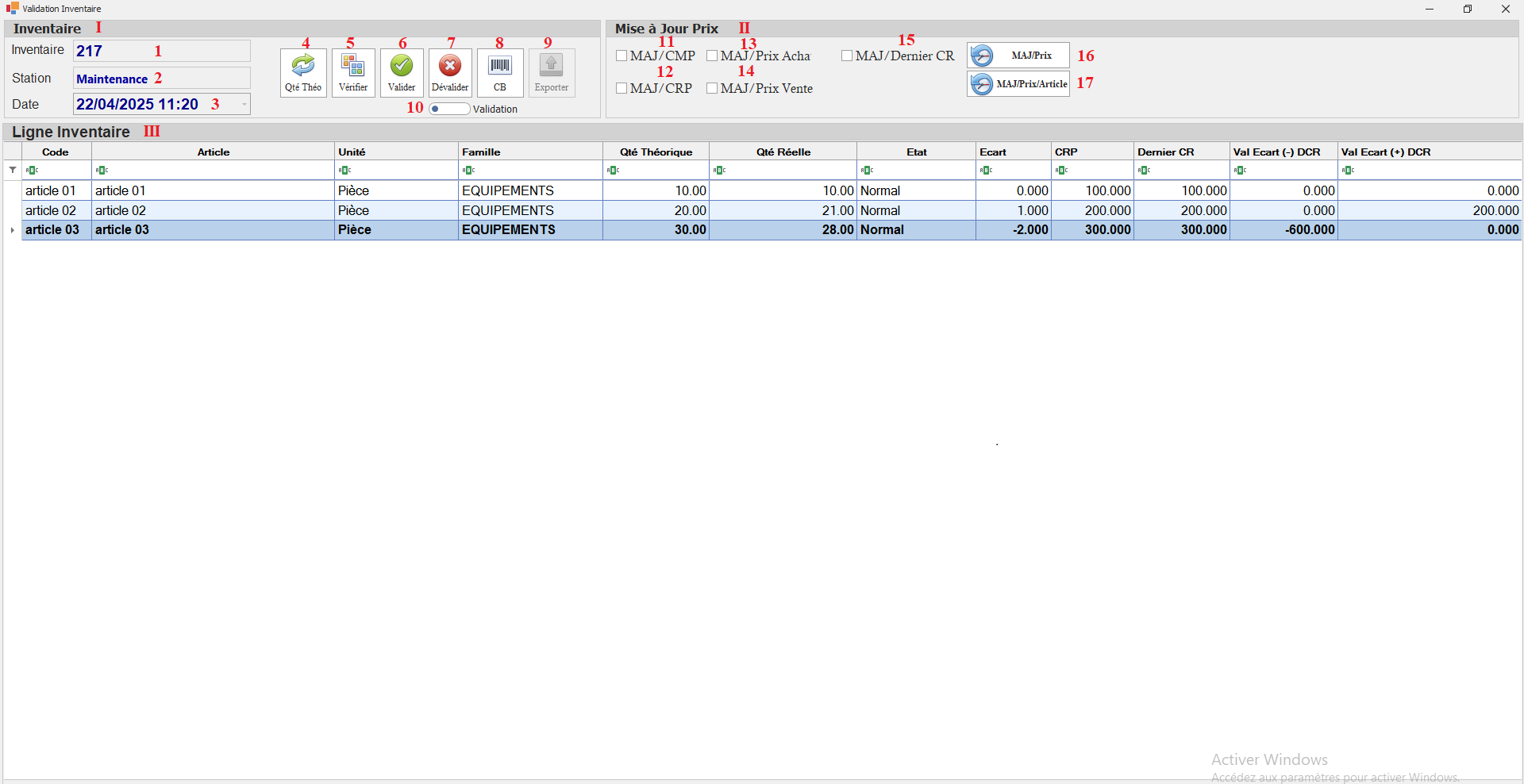The image size is (1524, 784).
Task: Open the Date dropdown arrow
Action: tap(244, 105)
